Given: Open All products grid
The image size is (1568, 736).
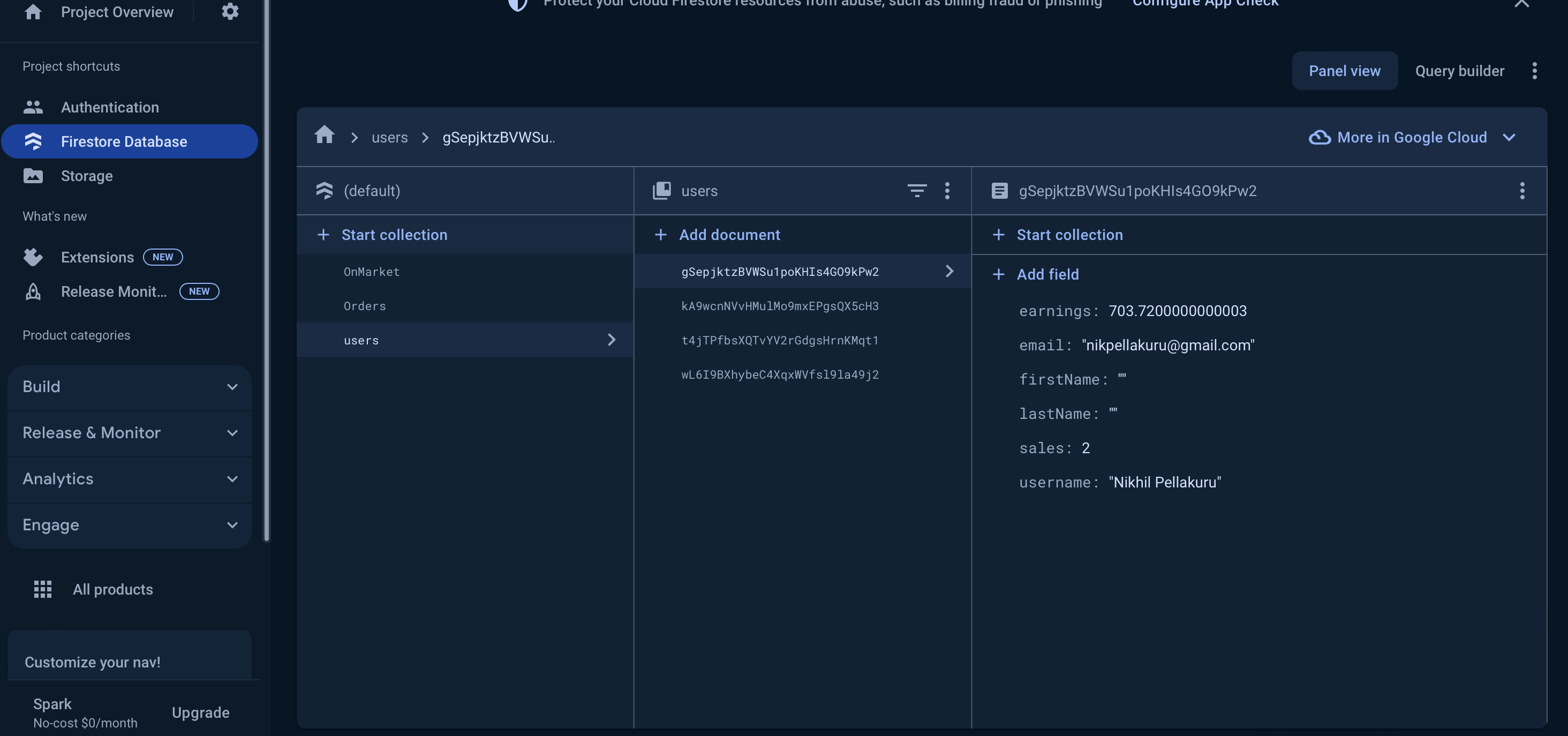Looking at the screenshot, I should 43,589.
